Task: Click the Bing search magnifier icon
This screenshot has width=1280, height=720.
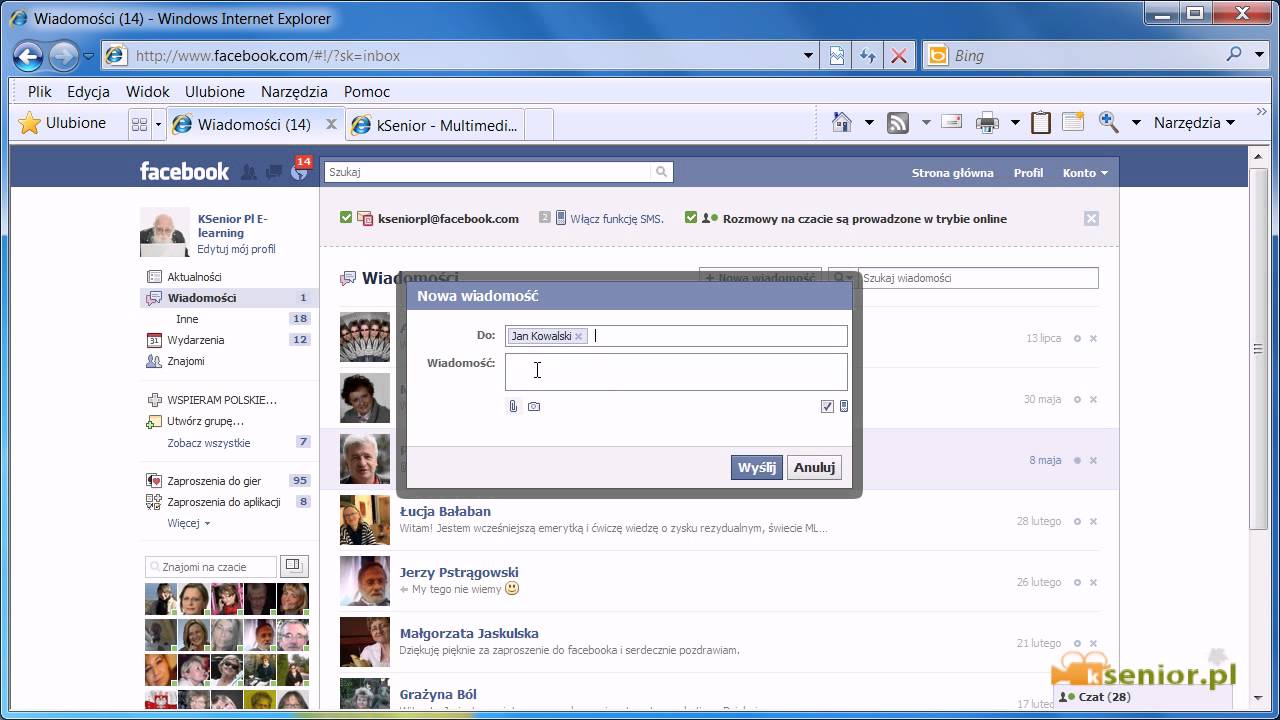Action: tap(1234, 55)
